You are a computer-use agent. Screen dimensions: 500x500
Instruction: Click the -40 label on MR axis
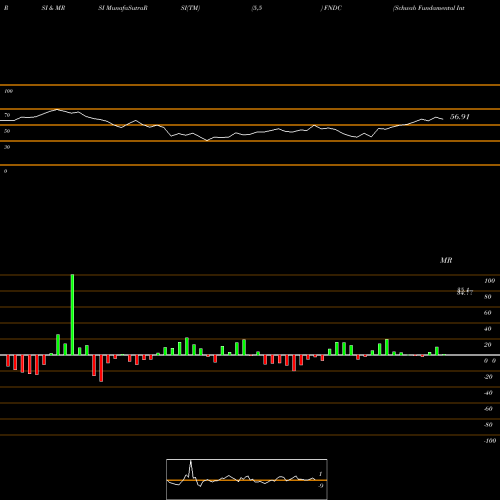coord(488,393)
